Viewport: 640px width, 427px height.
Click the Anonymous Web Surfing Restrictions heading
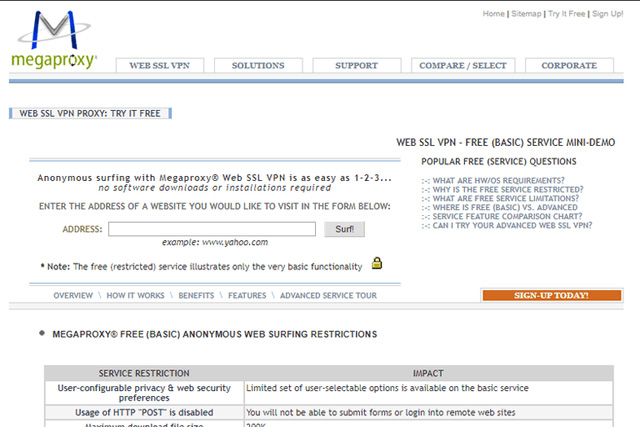click(215, 334)
